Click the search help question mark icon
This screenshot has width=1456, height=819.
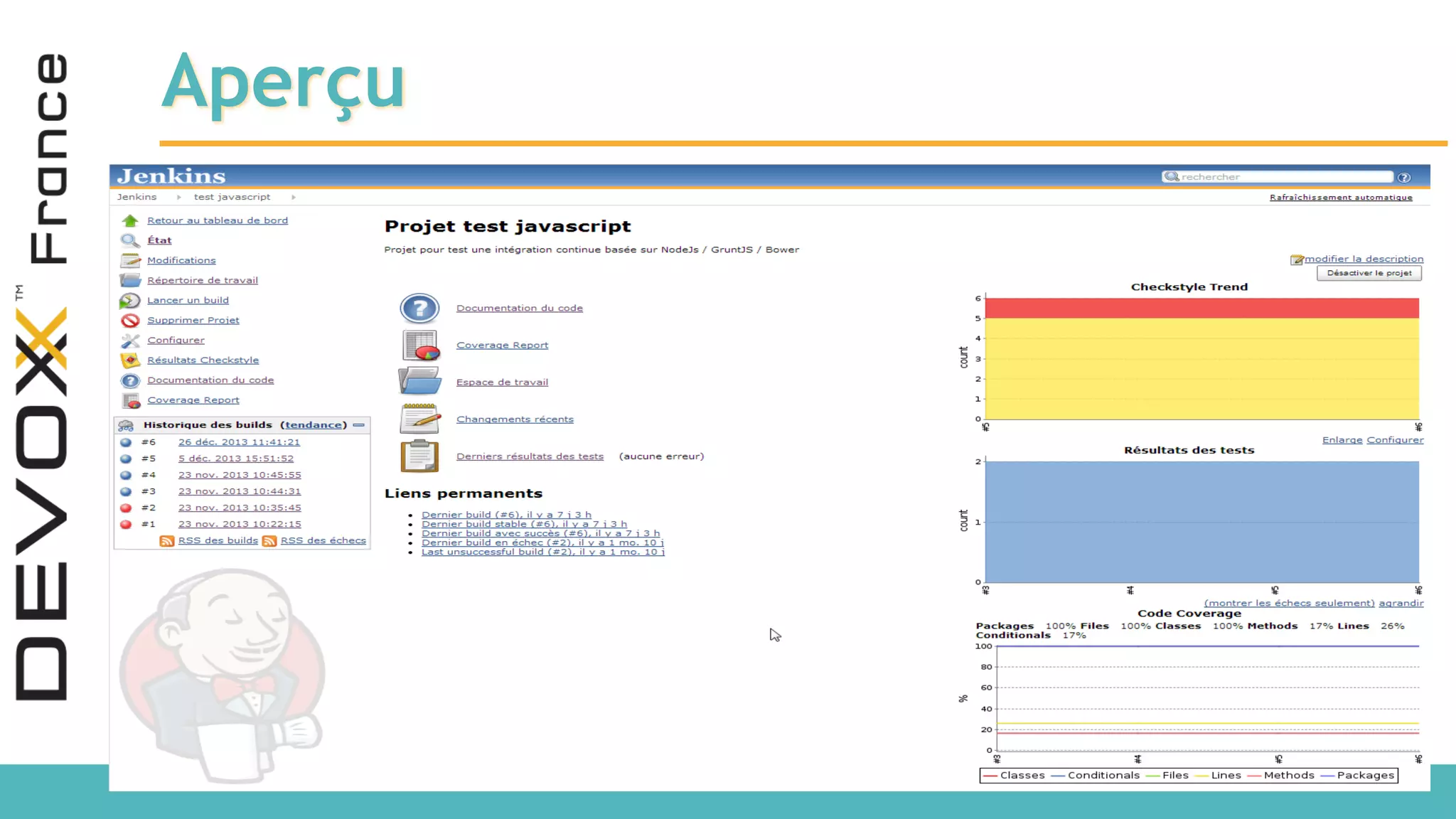pos(1404,178)
